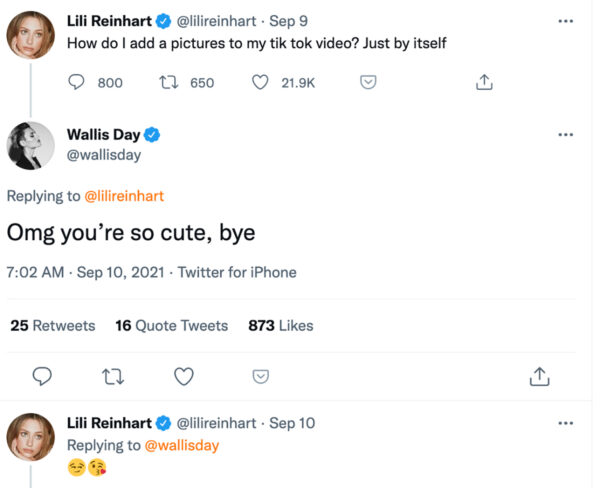The height and width of the screenshot is (488, 600).
Task: Show the 873 Likes list
Action: pos(281,325)
